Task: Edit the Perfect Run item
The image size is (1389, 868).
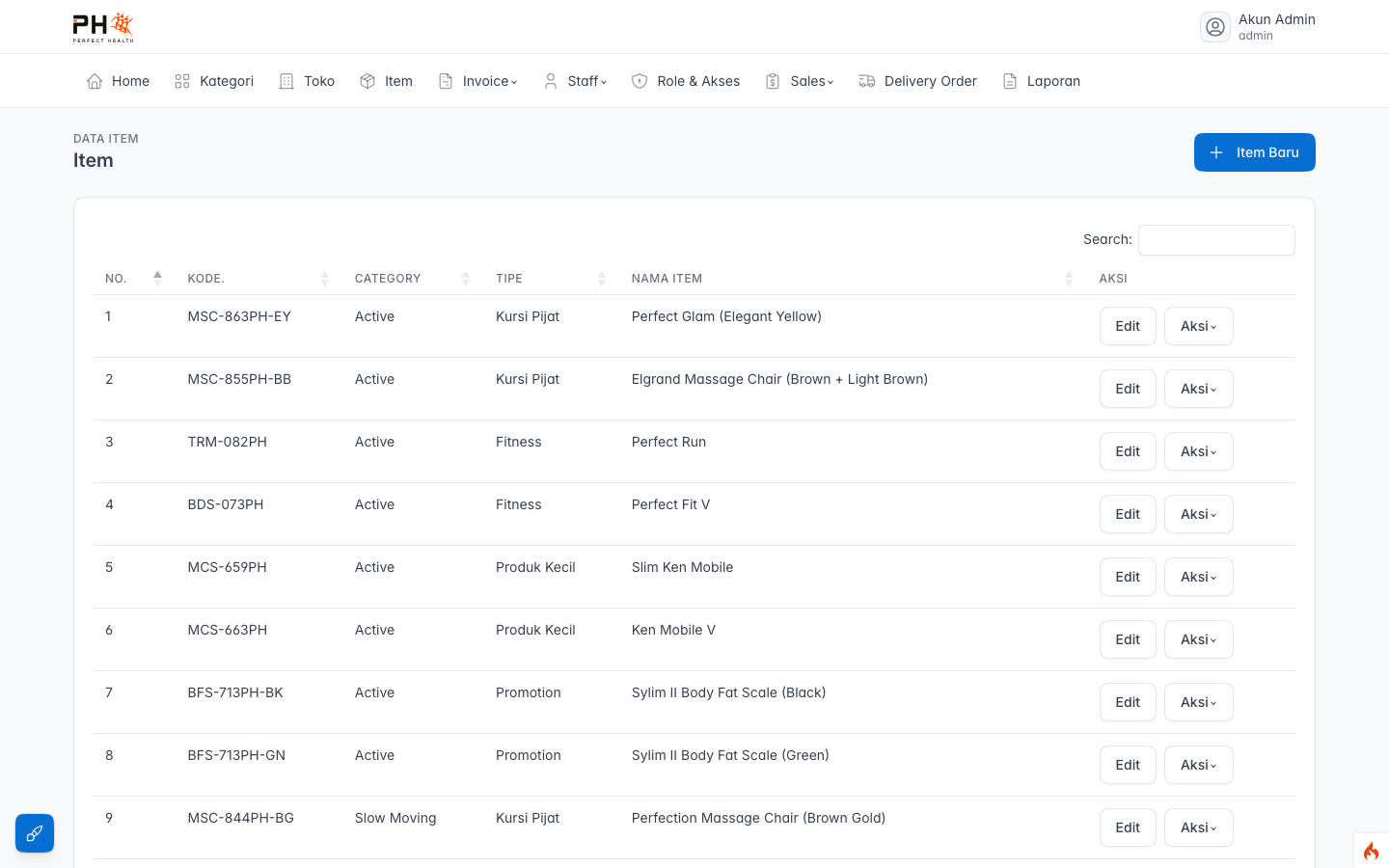Action: point(1128,451)
